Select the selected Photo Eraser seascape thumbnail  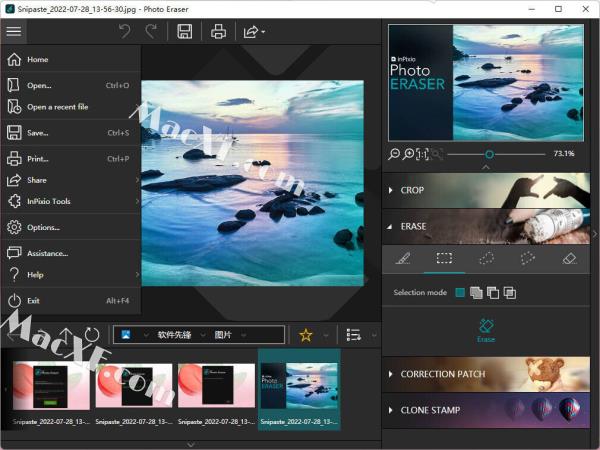299,390
